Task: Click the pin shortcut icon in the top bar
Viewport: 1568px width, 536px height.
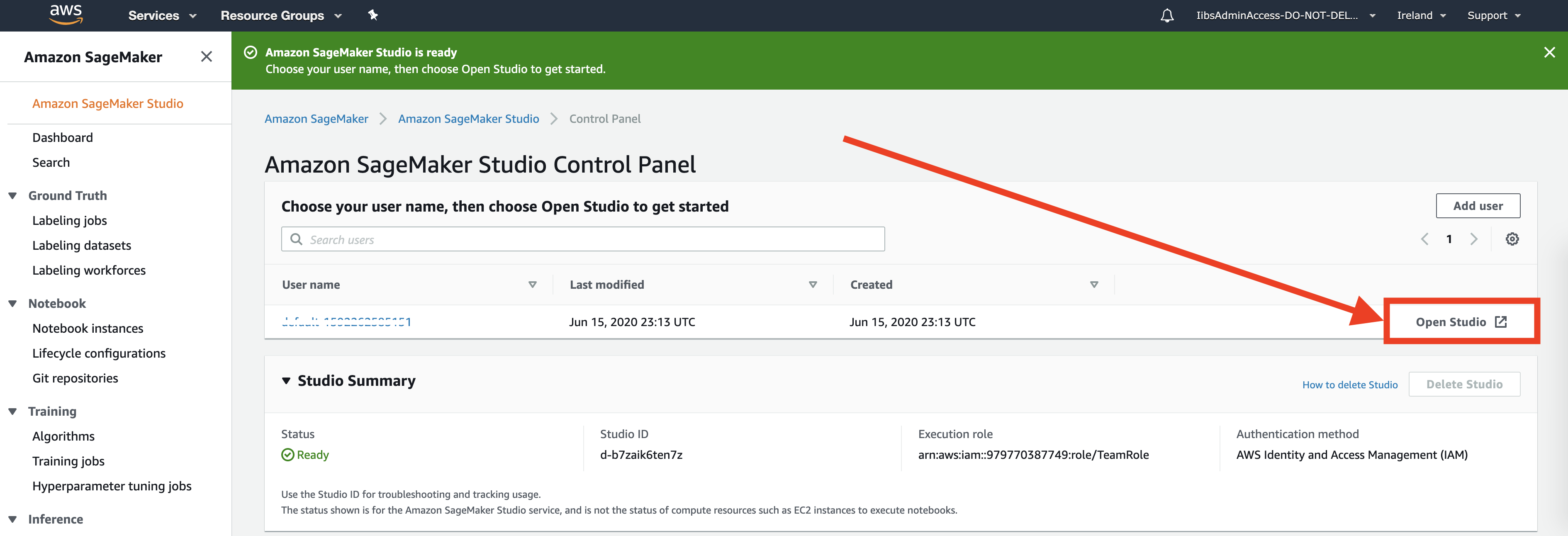Action: pos(373,15)
